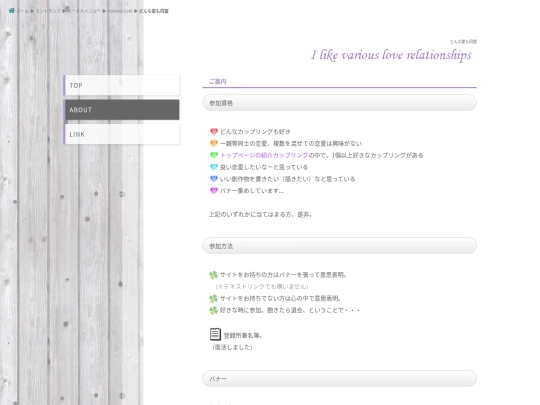Click clover icon beside 心の中で意思表明 line
540x405 pixels.
[x=214, y=298]
